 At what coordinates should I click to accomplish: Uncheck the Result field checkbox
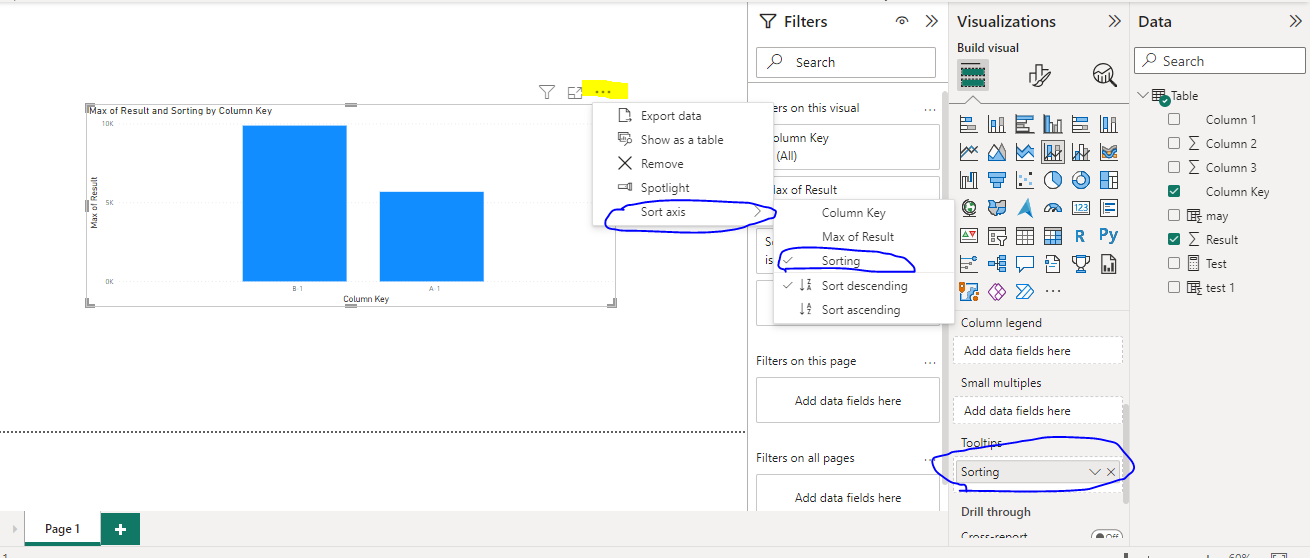(1174, 239)
